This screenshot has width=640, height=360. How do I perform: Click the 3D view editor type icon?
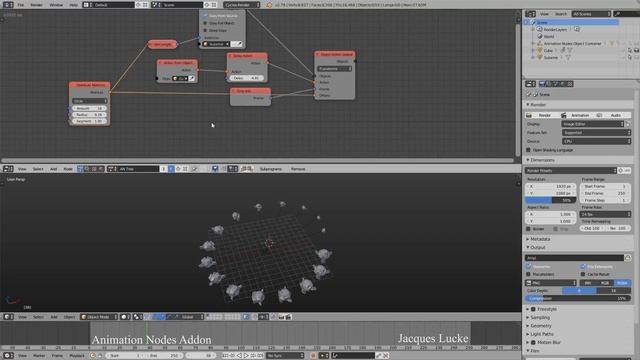tap(8, 317)
